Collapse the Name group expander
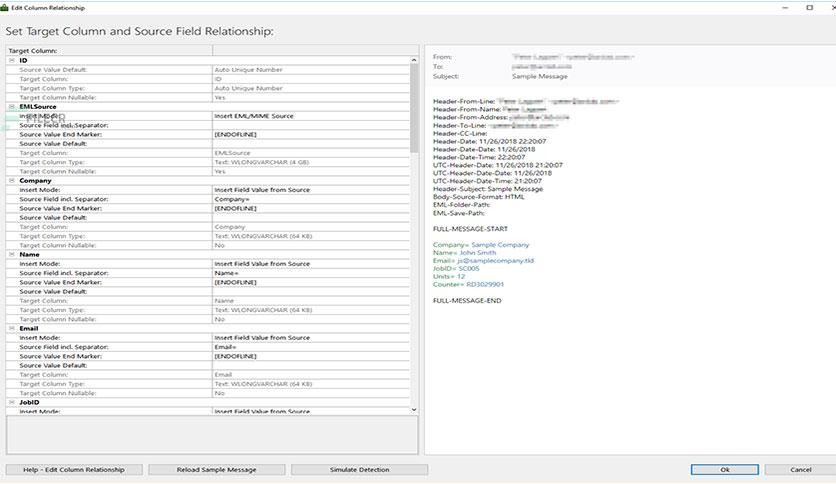This screenshot has height=484, width=836. click(x=12, y=254)
